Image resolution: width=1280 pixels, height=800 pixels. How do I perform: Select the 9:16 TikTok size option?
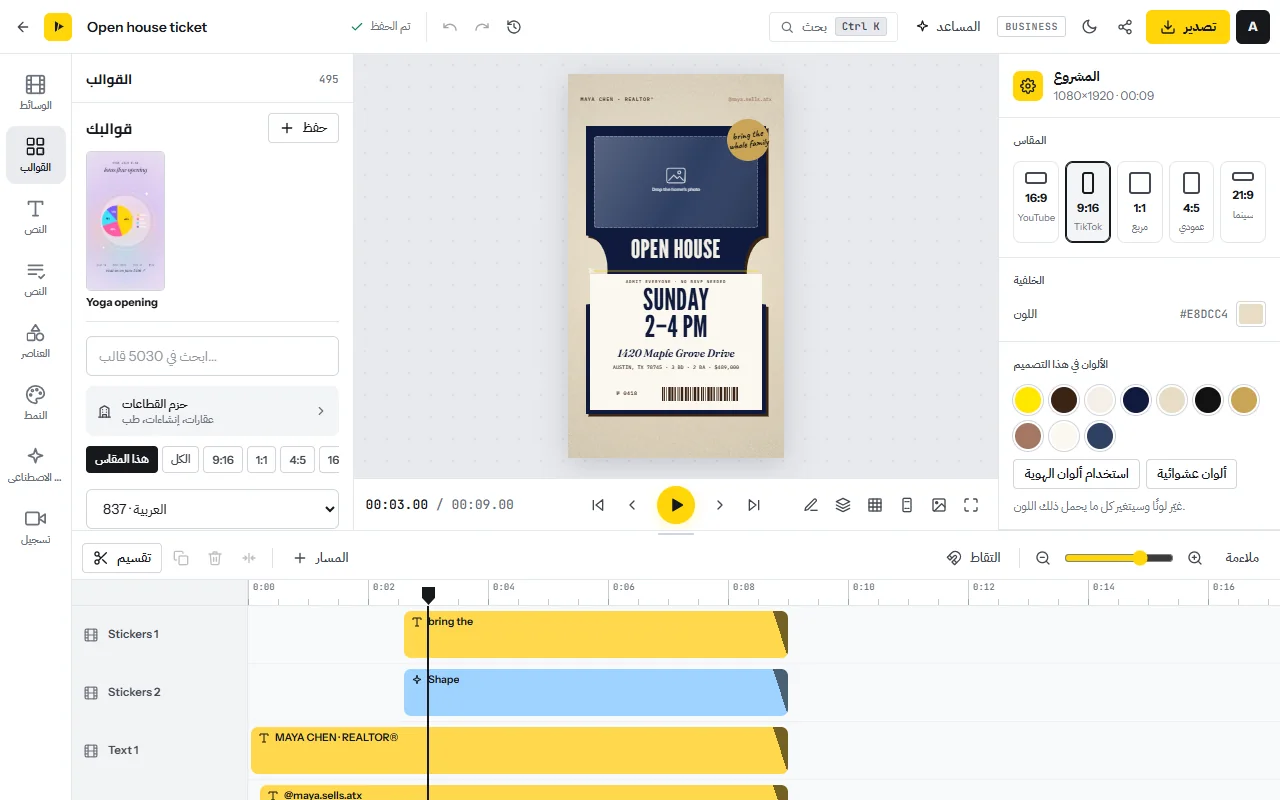click(x=1088, y=202)
